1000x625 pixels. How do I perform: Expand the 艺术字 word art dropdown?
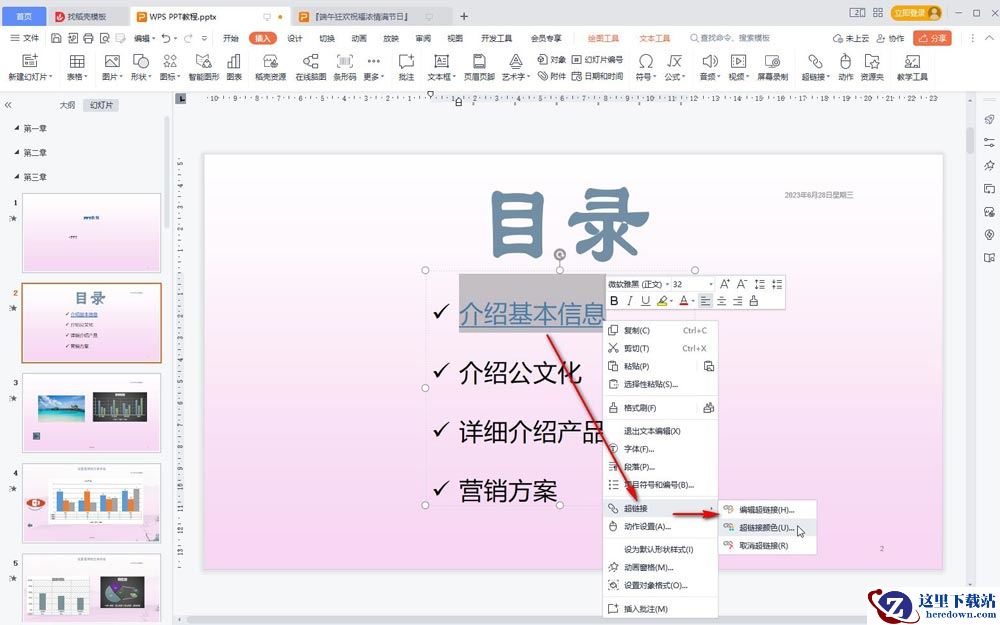[x=529, y=77]
